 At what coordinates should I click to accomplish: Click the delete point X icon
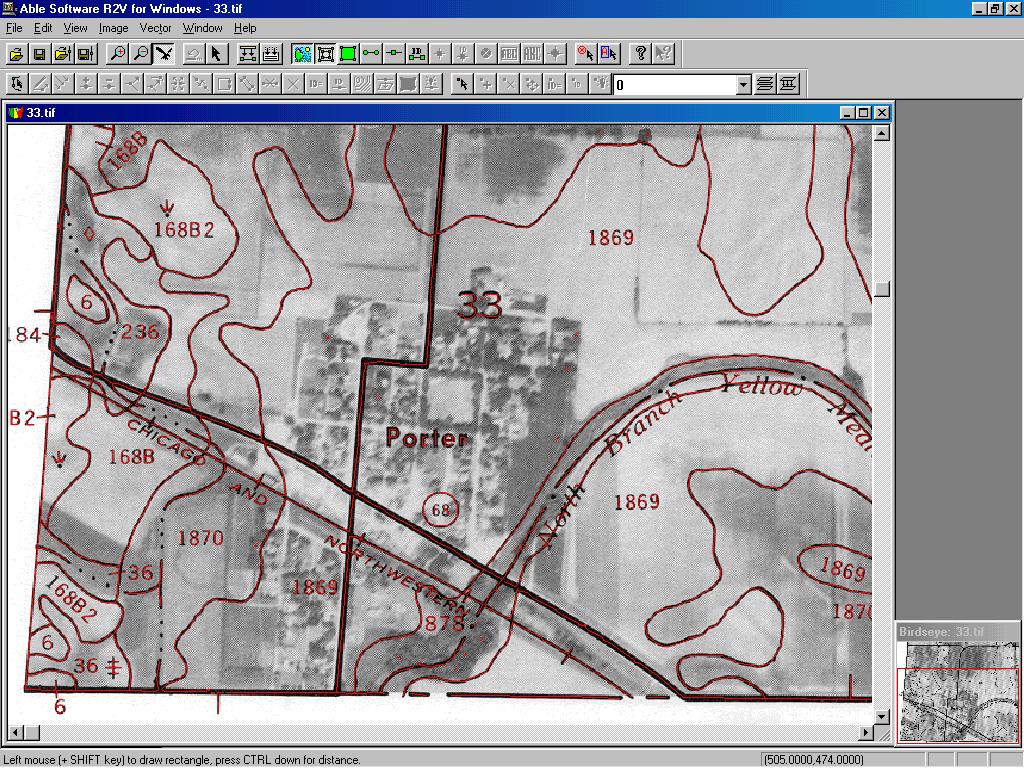509,84
